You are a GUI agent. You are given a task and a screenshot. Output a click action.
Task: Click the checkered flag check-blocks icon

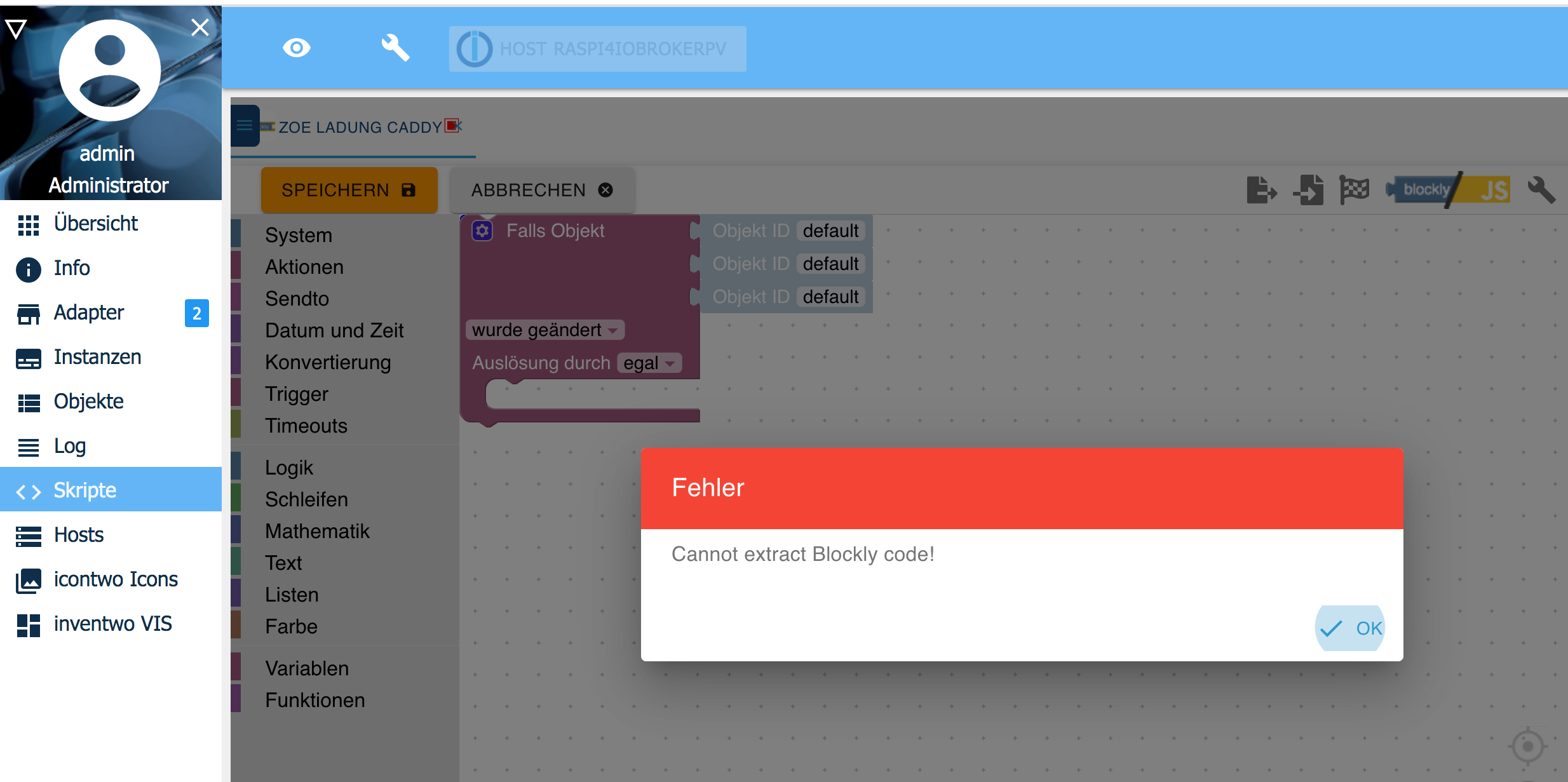(x=1355, y=189)
